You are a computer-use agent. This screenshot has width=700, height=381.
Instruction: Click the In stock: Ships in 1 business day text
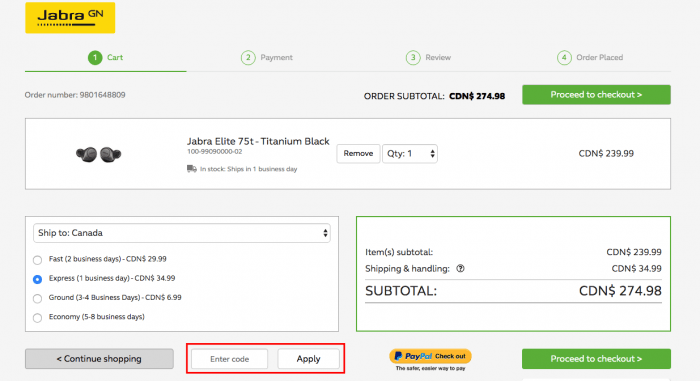[x=249, y=169]
